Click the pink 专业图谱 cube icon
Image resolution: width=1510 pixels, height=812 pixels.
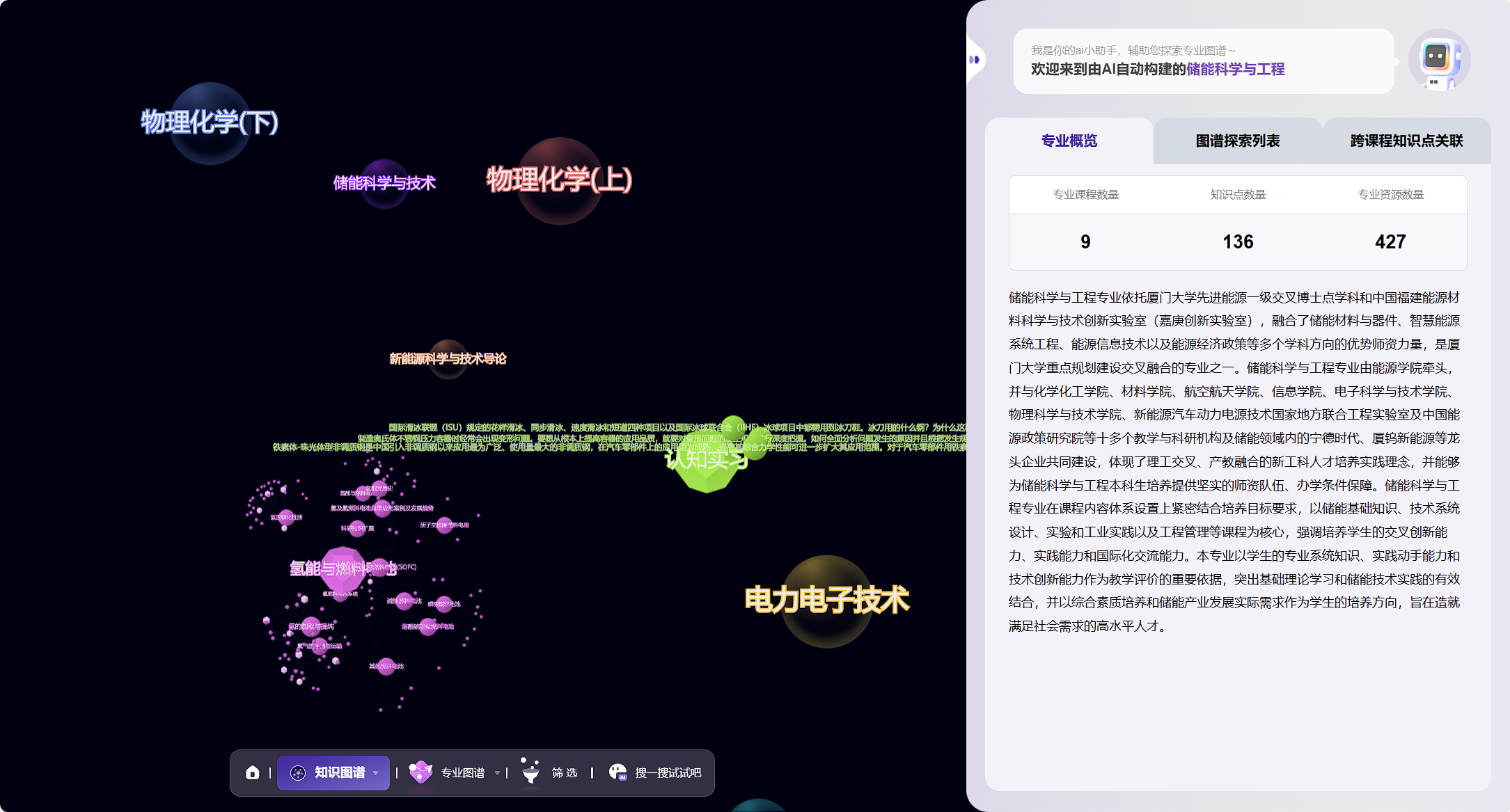click(420, 772)
